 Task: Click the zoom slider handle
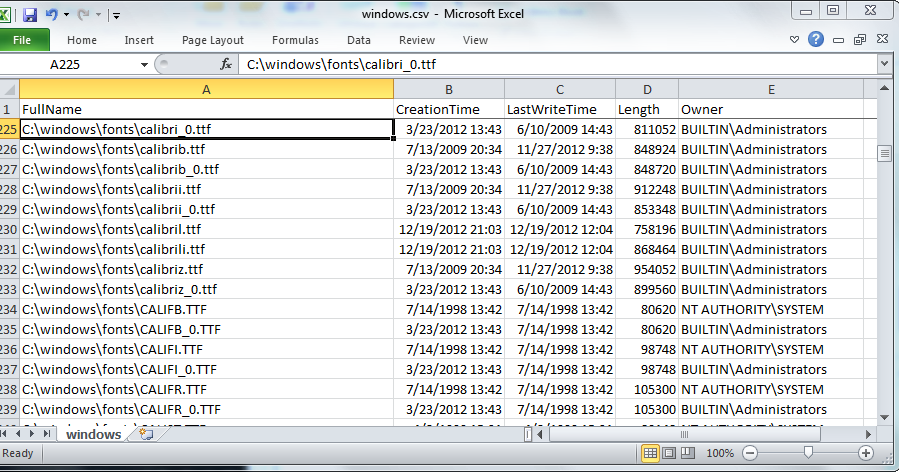(808, 453)
